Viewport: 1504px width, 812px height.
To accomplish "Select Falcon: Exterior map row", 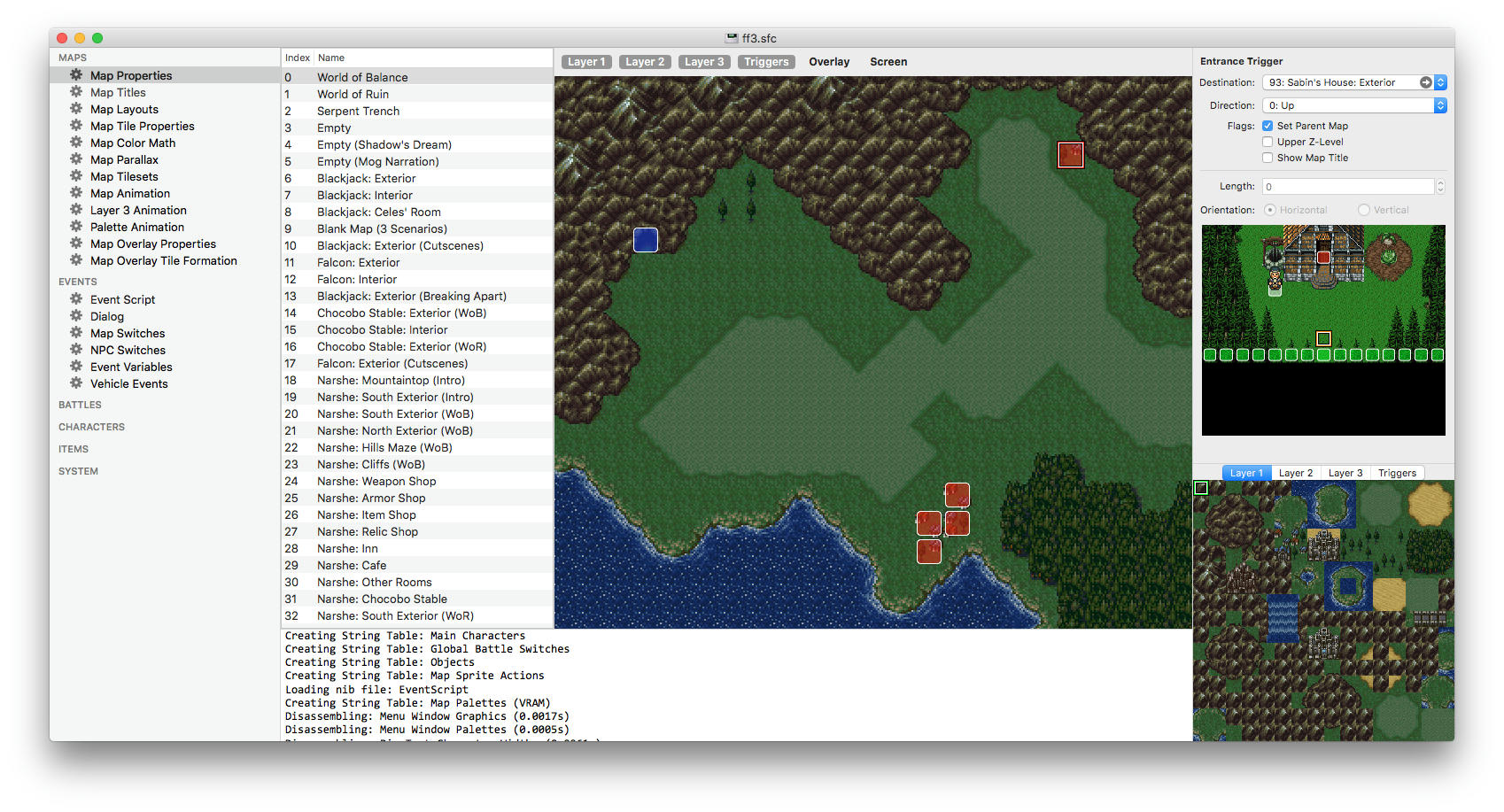I will pyautogui.click(x=417, y=262).
